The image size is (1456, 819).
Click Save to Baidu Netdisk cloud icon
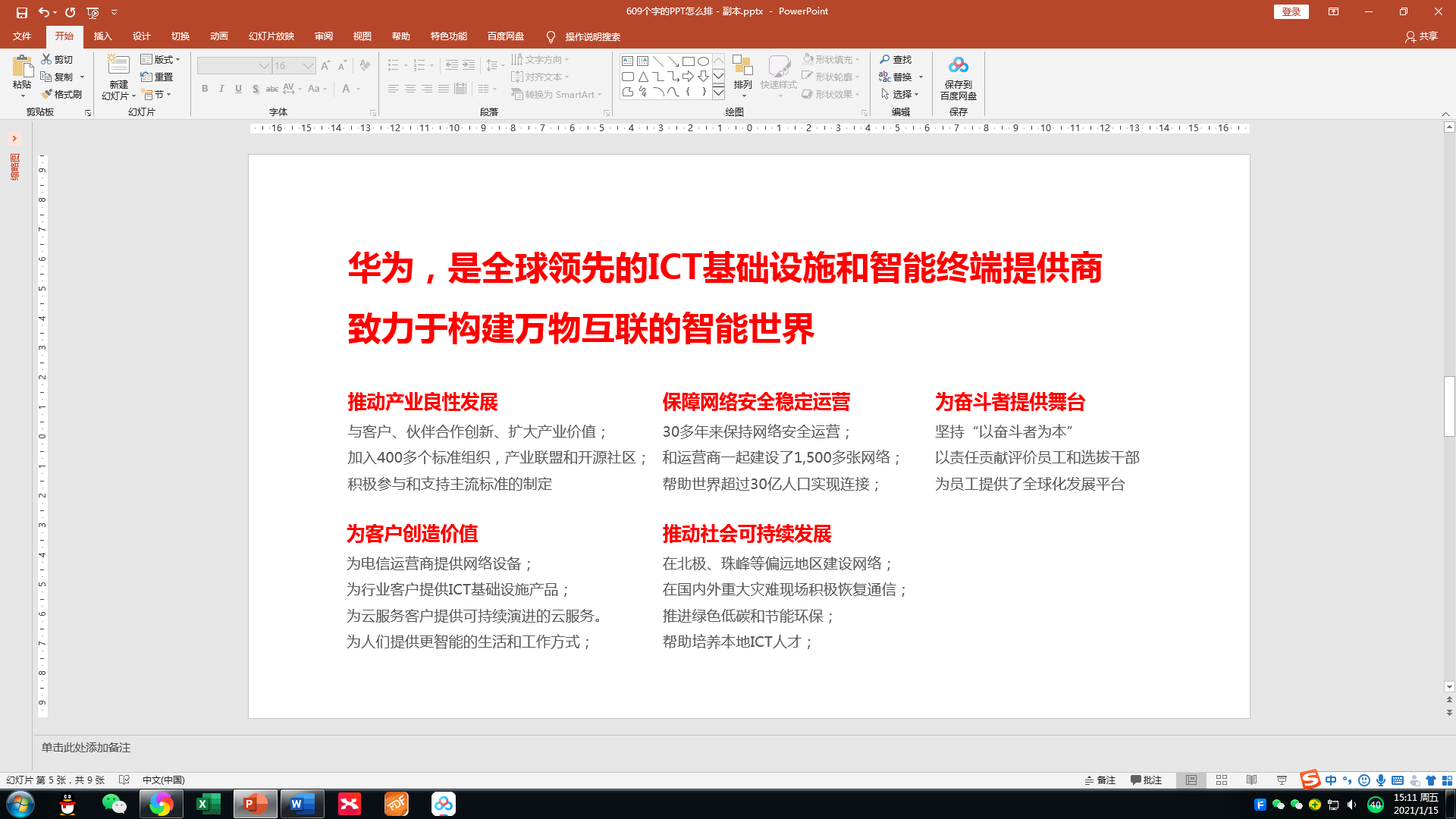click(x=959, y=65)
